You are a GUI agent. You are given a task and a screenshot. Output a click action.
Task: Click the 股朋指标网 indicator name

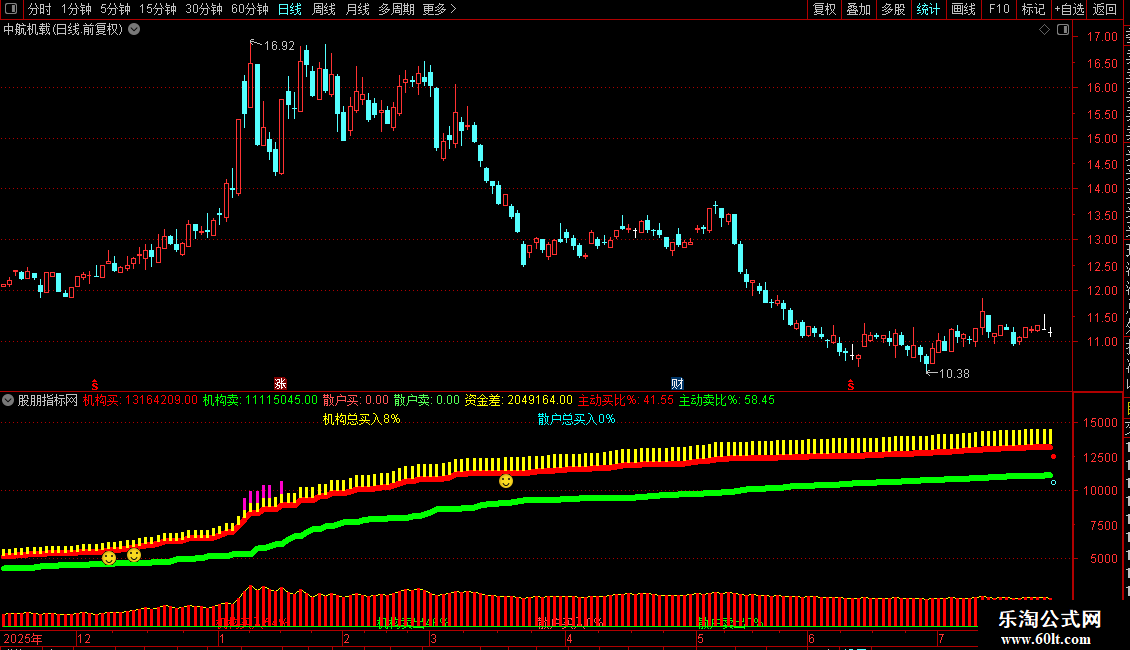(x=48, y=400)
